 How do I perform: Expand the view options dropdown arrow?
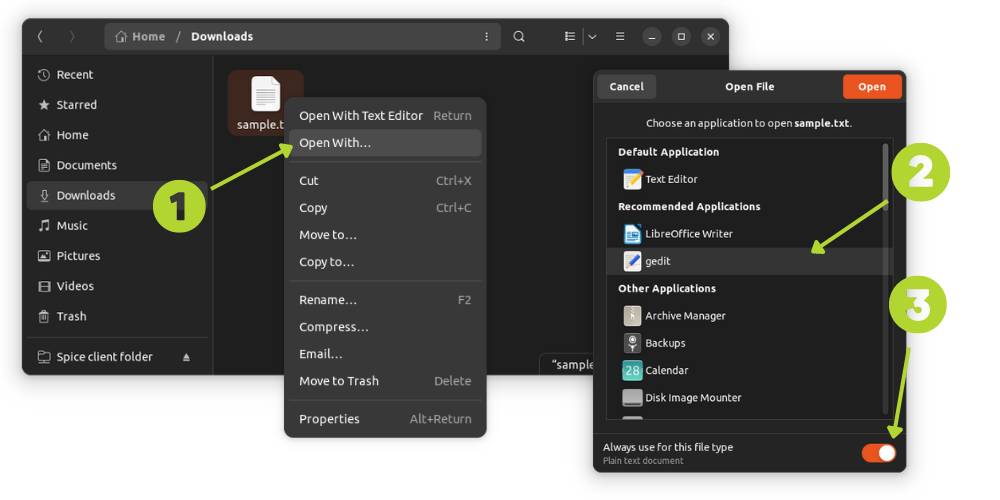(592, 36)
